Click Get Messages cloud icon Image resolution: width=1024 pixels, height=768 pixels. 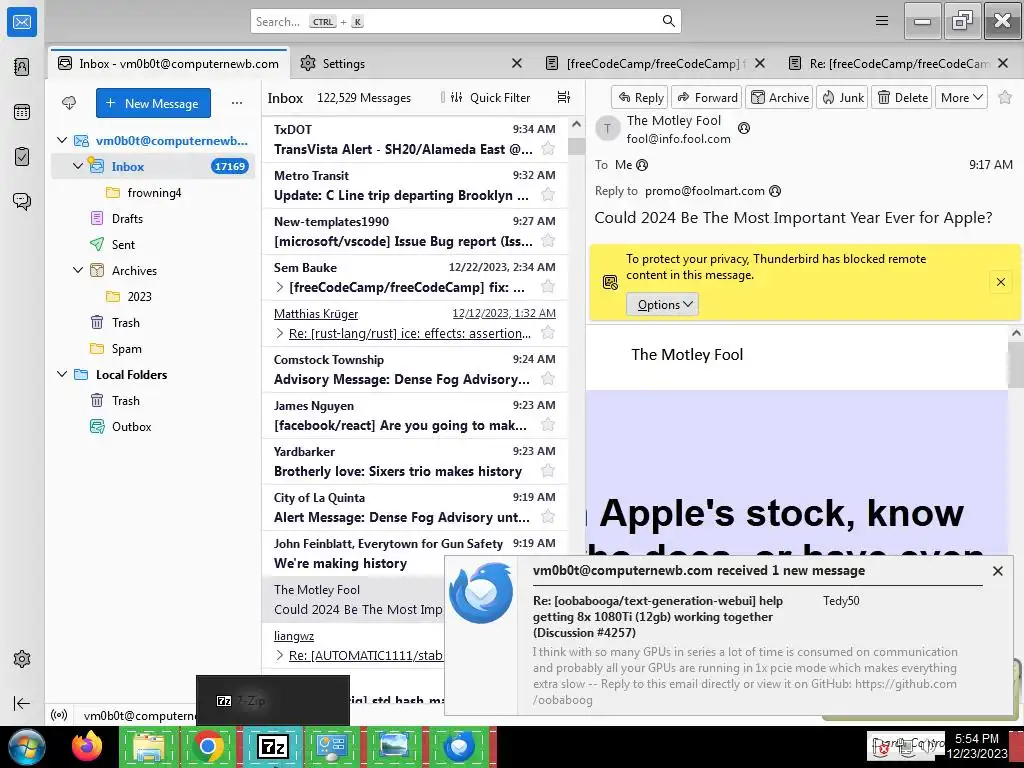(69, 103)
